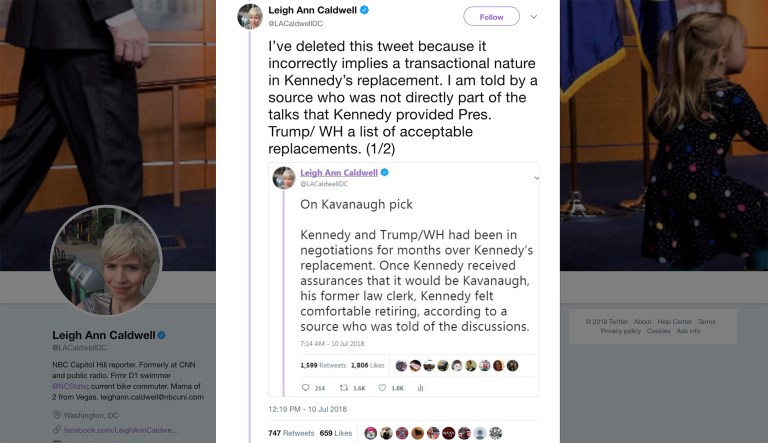Click first liker avatar under main tweet
768x443 pixels.
(371, 433)
